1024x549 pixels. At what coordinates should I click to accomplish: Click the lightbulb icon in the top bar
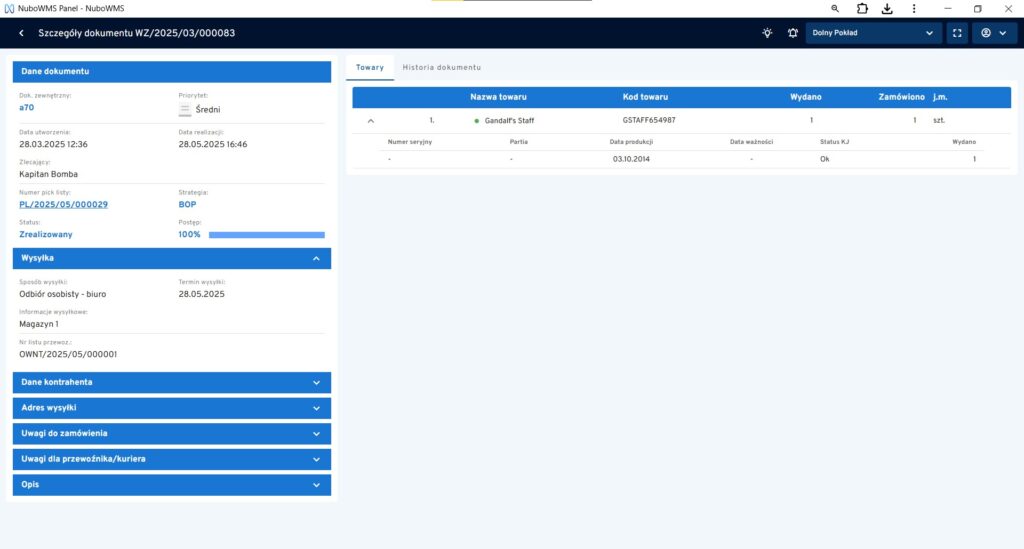point(767,33)
